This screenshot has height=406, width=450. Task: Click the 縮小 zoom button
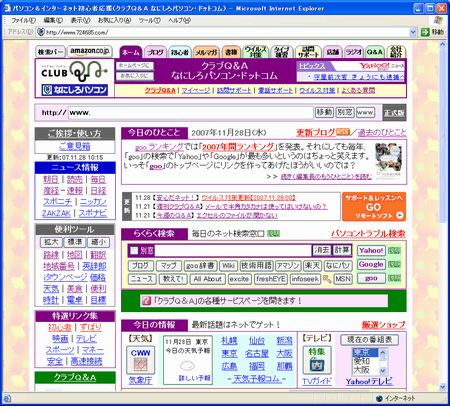98,242
